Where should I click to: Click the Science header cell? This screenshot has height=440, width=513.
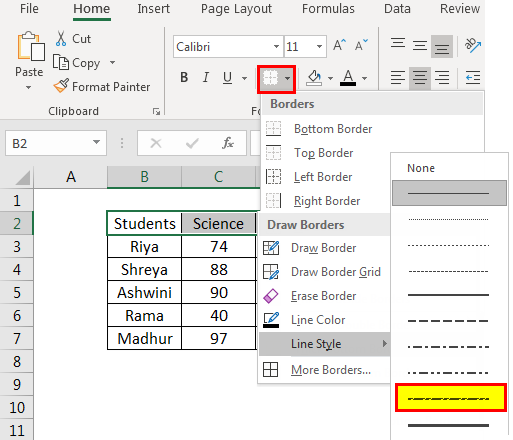coord(219,223)
